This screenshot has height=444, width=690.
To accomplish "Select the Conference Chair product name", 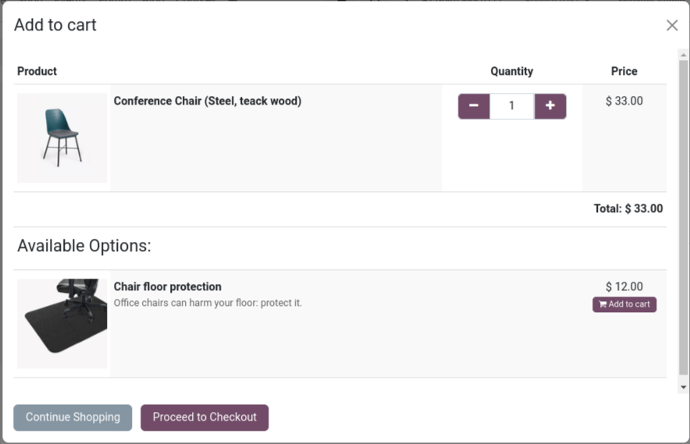I will pyautogui.click(x=207, y=101).
